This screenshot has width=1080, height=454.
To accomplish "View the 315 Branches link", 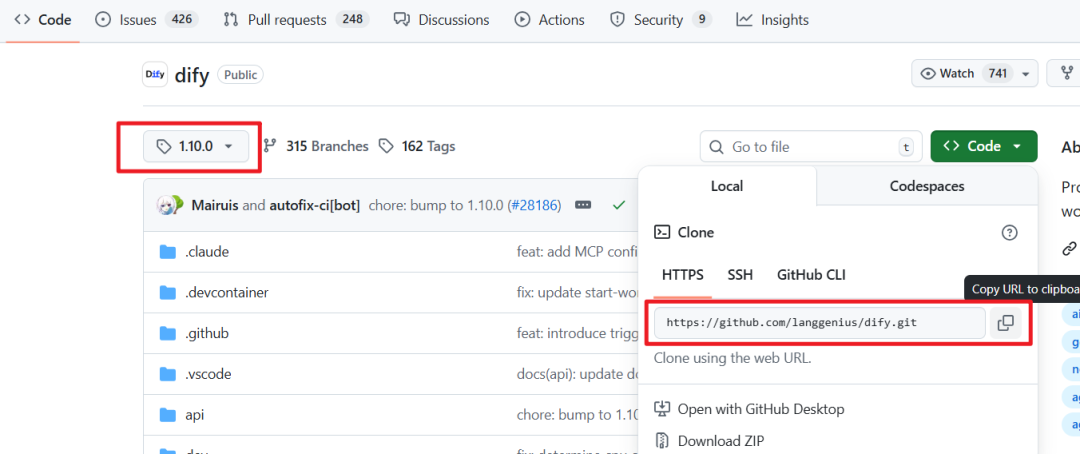I will point(316,146).
